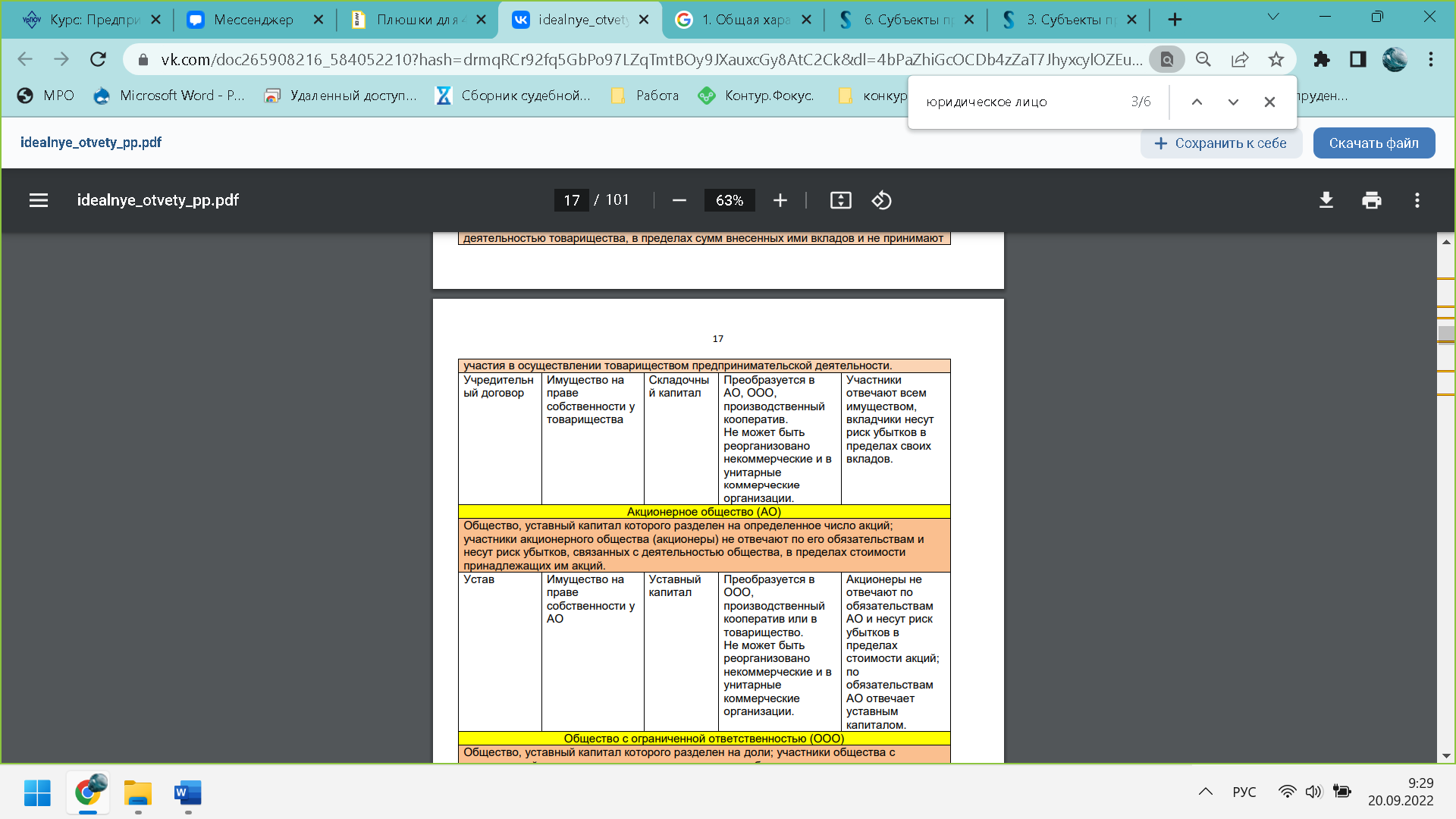
Task: Click the address bar URL
Action: tap(651, 59)
